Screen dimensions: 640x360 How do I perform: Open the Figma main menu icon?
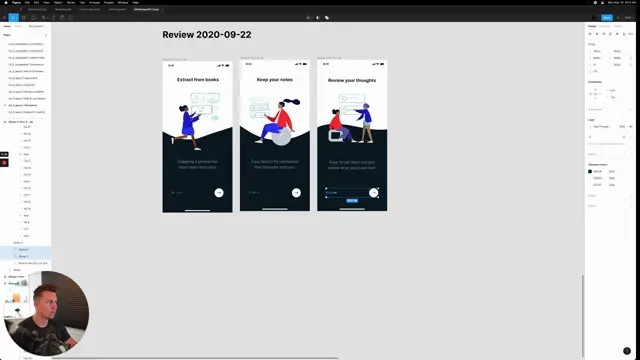tap(4, 18)
